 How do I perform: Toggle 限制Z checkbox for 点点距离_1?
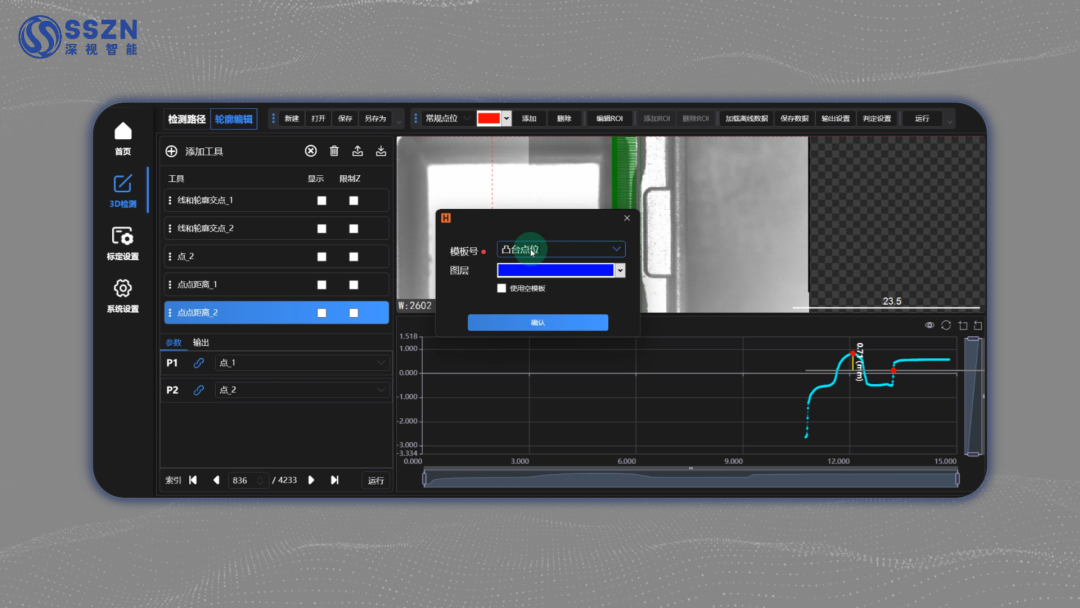[354, 285]
